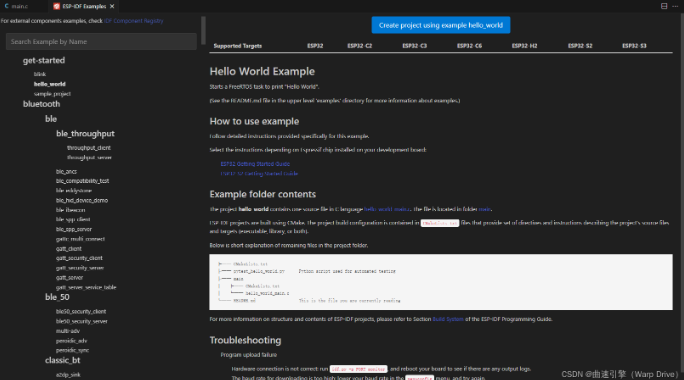Click the classic_bt heading
684x380 pixels.
click(x=62, y=360)
